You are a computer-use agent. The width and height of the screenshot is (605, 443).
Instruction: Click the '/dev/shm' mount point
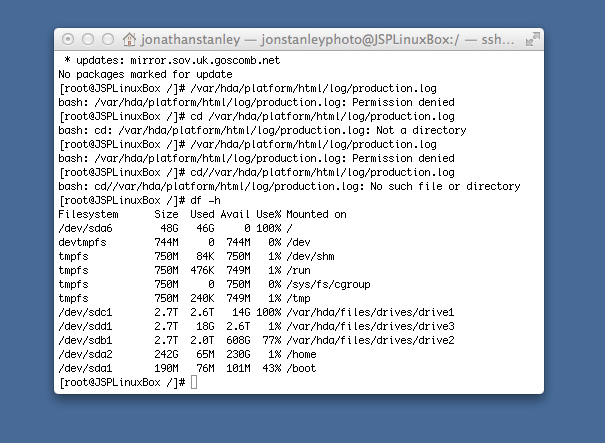(311, 257)
